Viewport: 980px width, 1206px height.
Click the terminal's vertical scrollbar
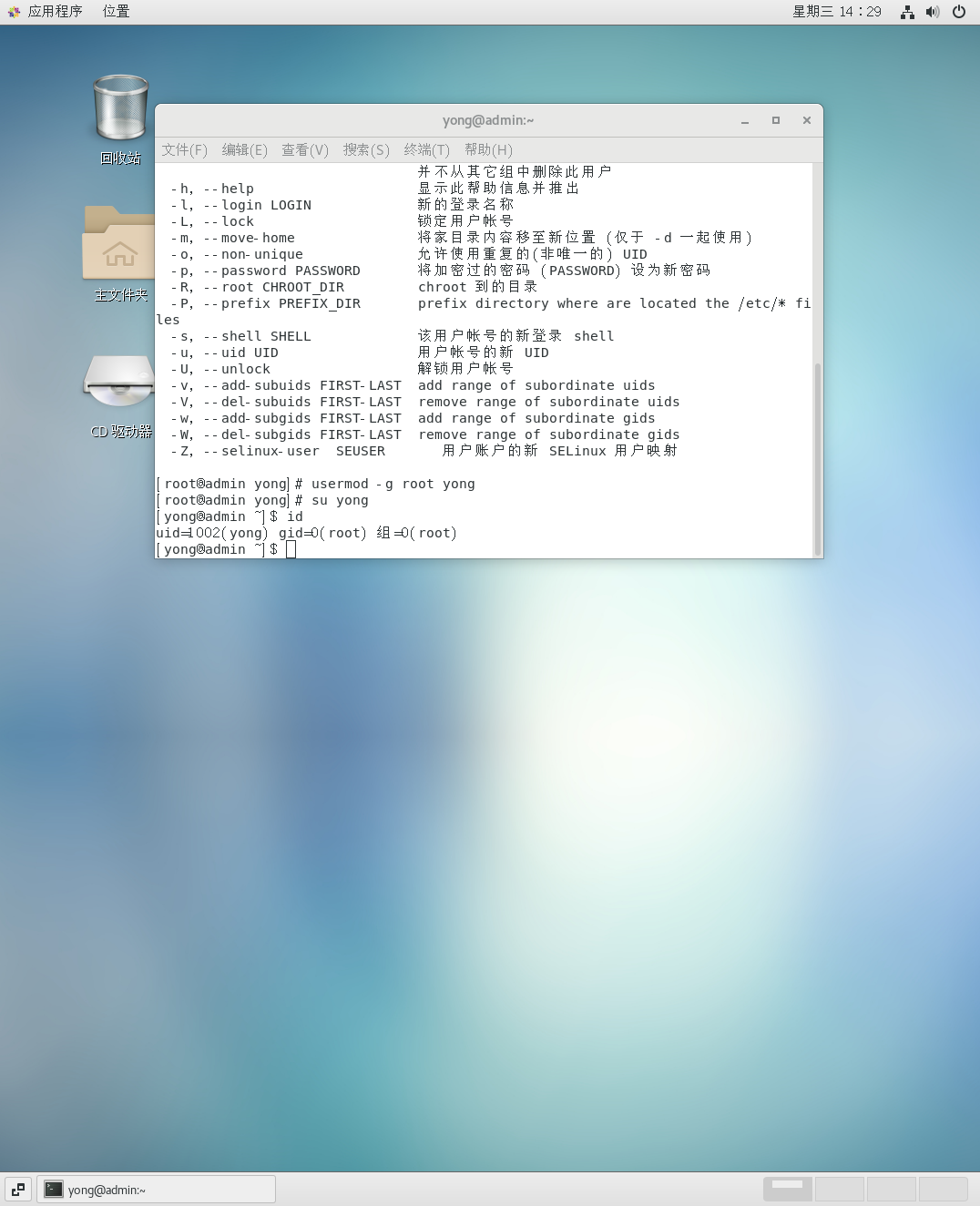(818, 455)
